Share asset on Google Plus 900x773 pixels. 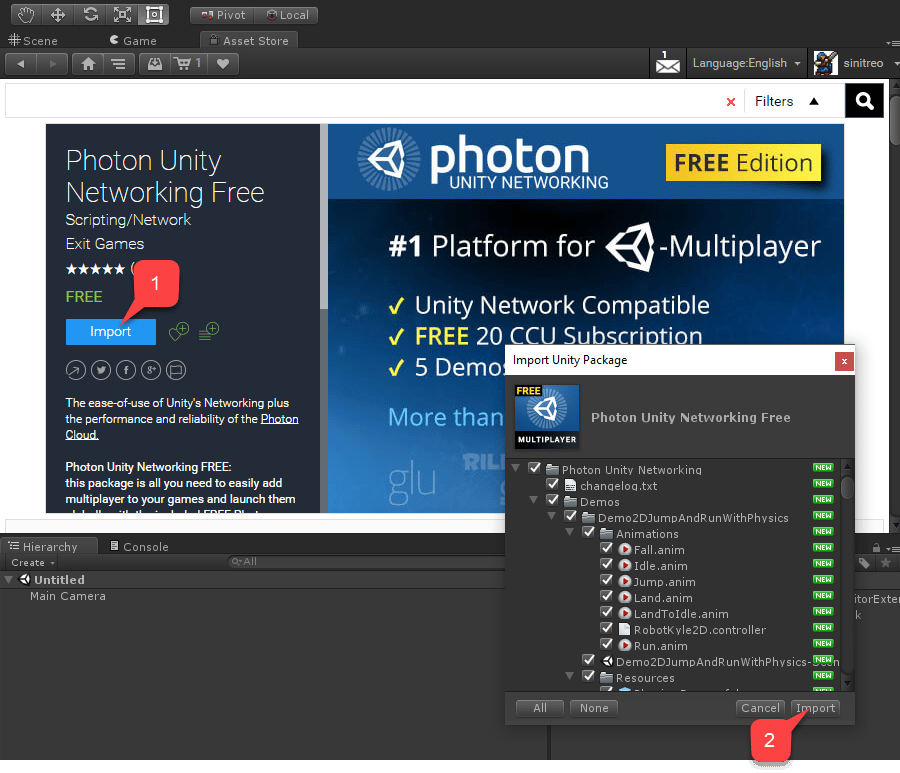151,370
